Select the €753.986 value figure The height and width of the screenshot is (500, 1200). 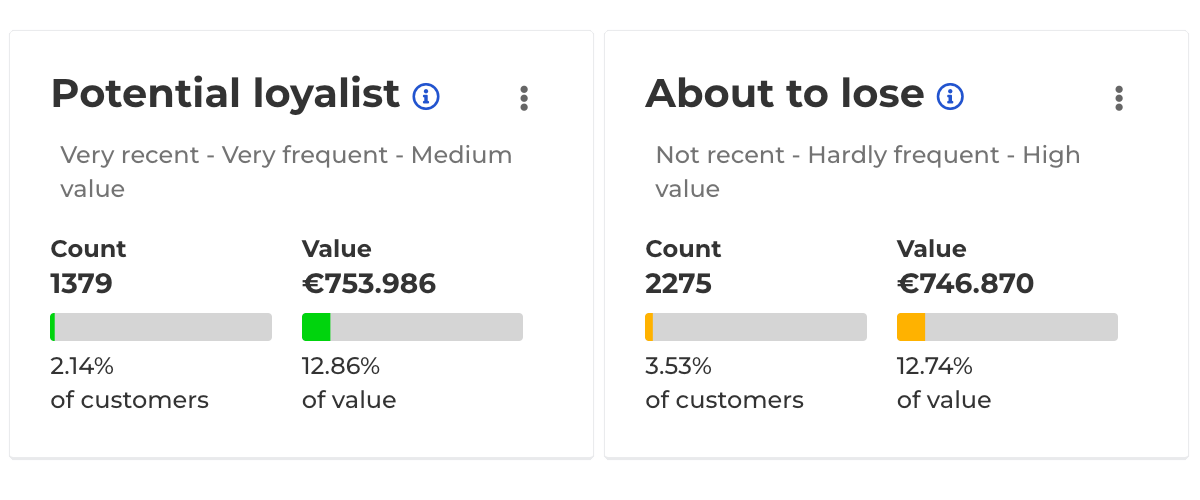(369, 284)
